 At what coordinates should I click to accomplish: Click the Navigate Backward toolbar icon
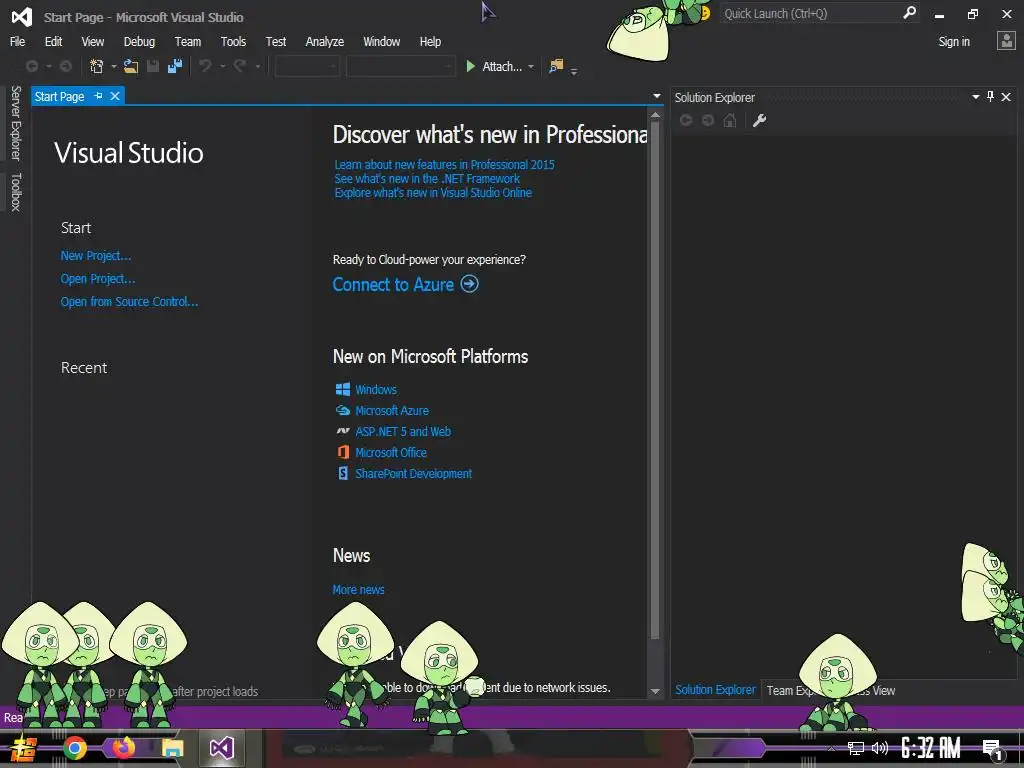coord(31,66)
